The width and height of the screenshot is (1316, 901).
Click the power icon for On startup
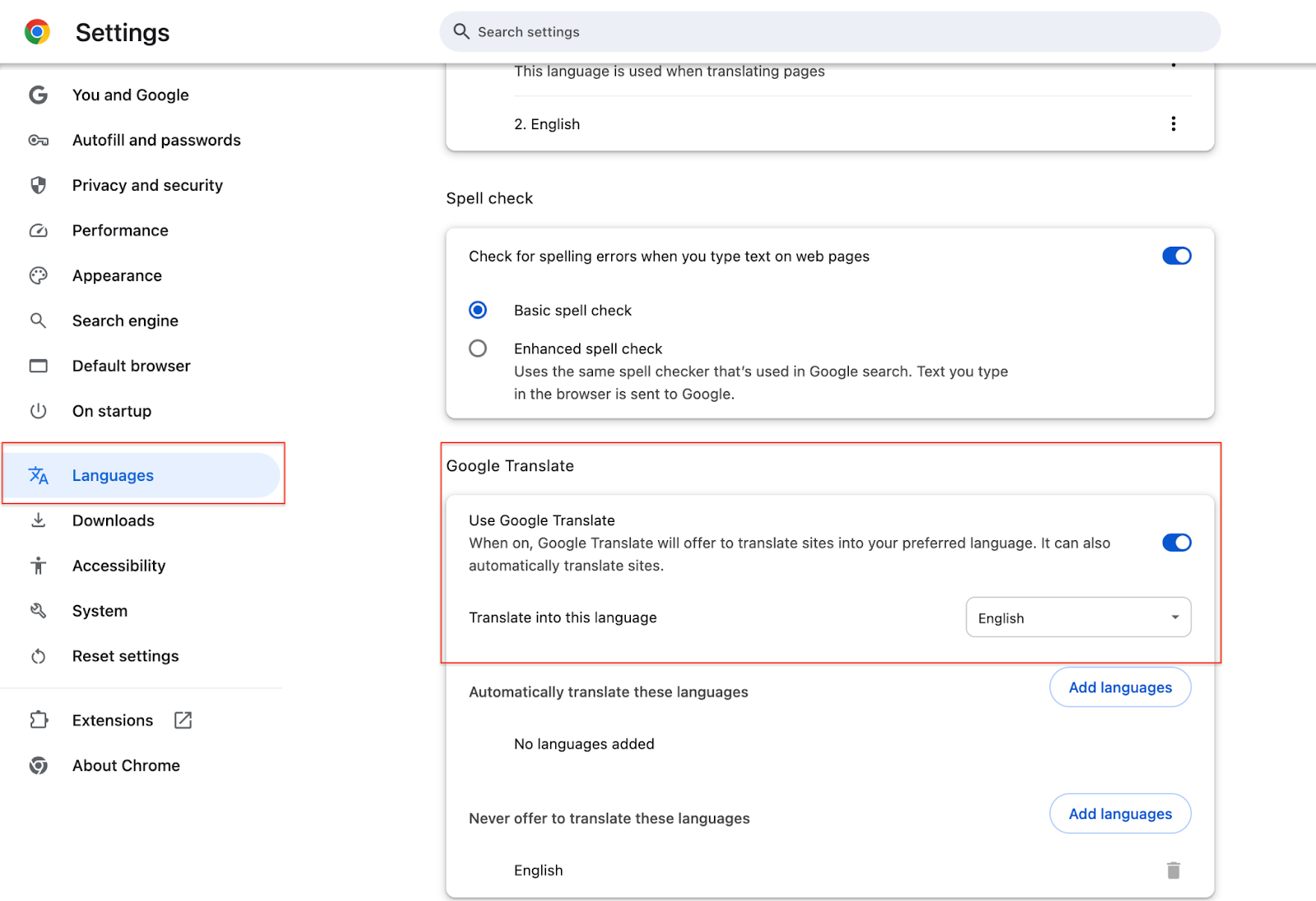[38, 411]
